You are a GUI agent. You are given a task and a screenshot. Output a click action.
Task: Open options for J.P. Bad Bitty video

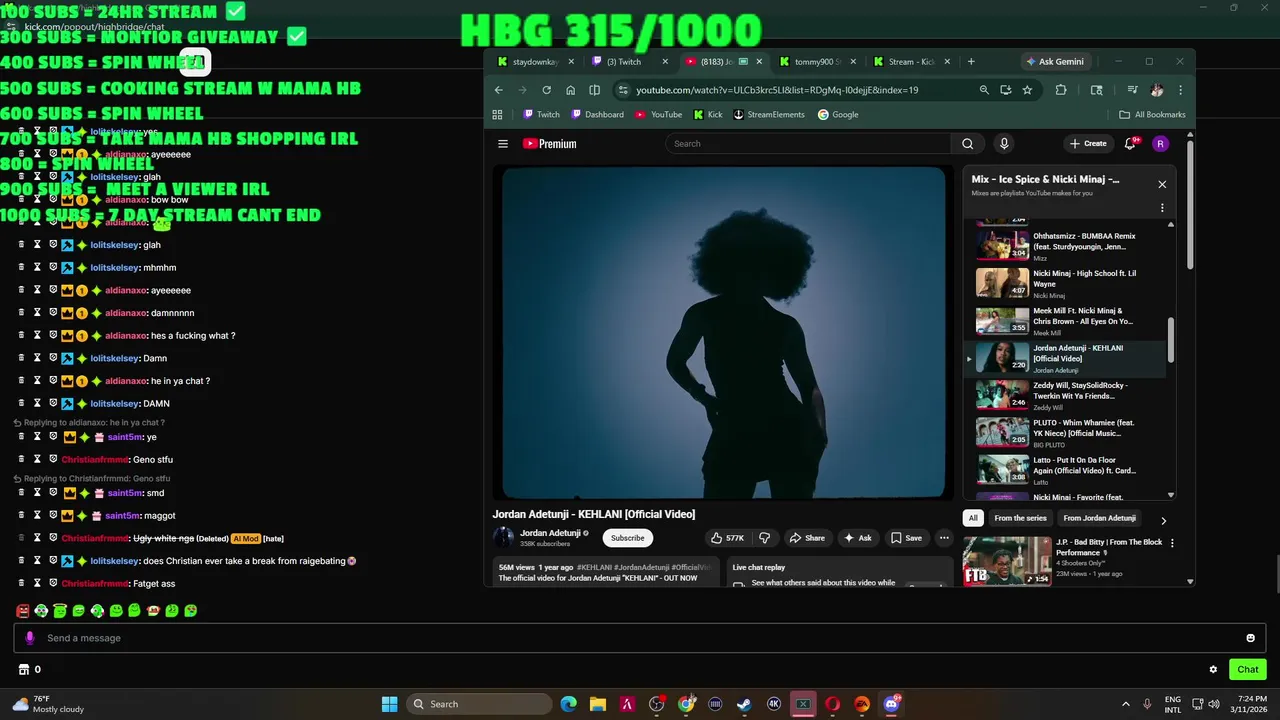[1172, 543]
